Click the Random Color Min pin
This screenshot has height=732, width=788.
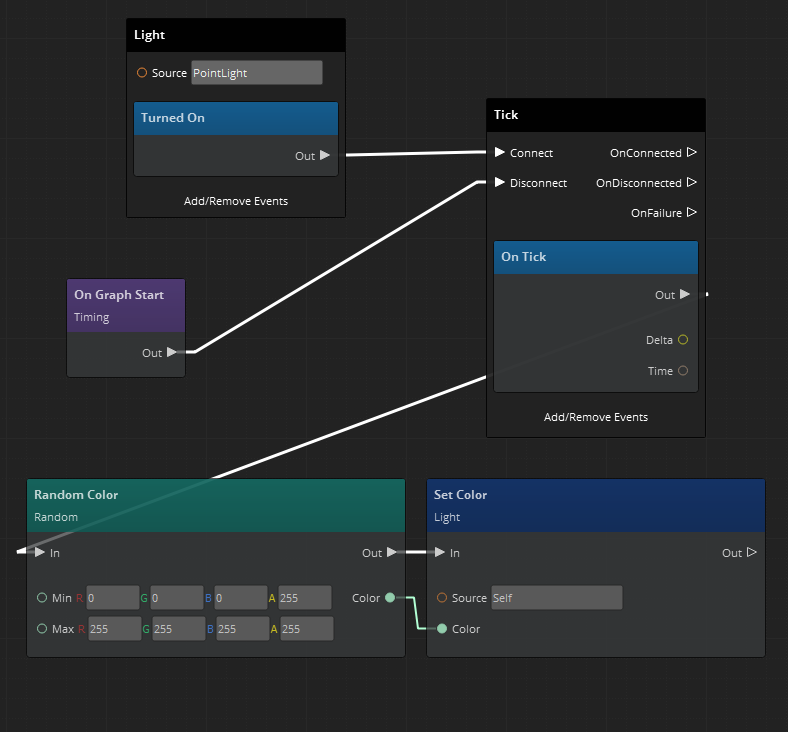pyautogui.click(x=42, y=598)
